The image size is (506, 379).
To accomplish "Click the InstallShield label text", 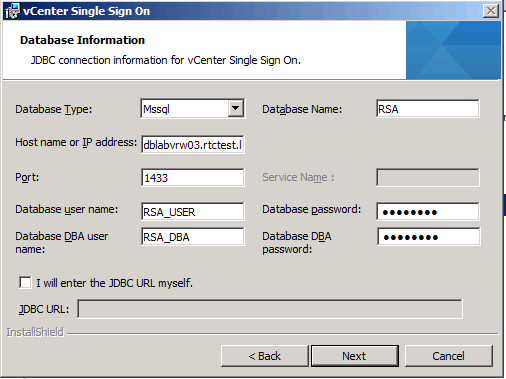I will pyautogui.click(x=35, y=332).
